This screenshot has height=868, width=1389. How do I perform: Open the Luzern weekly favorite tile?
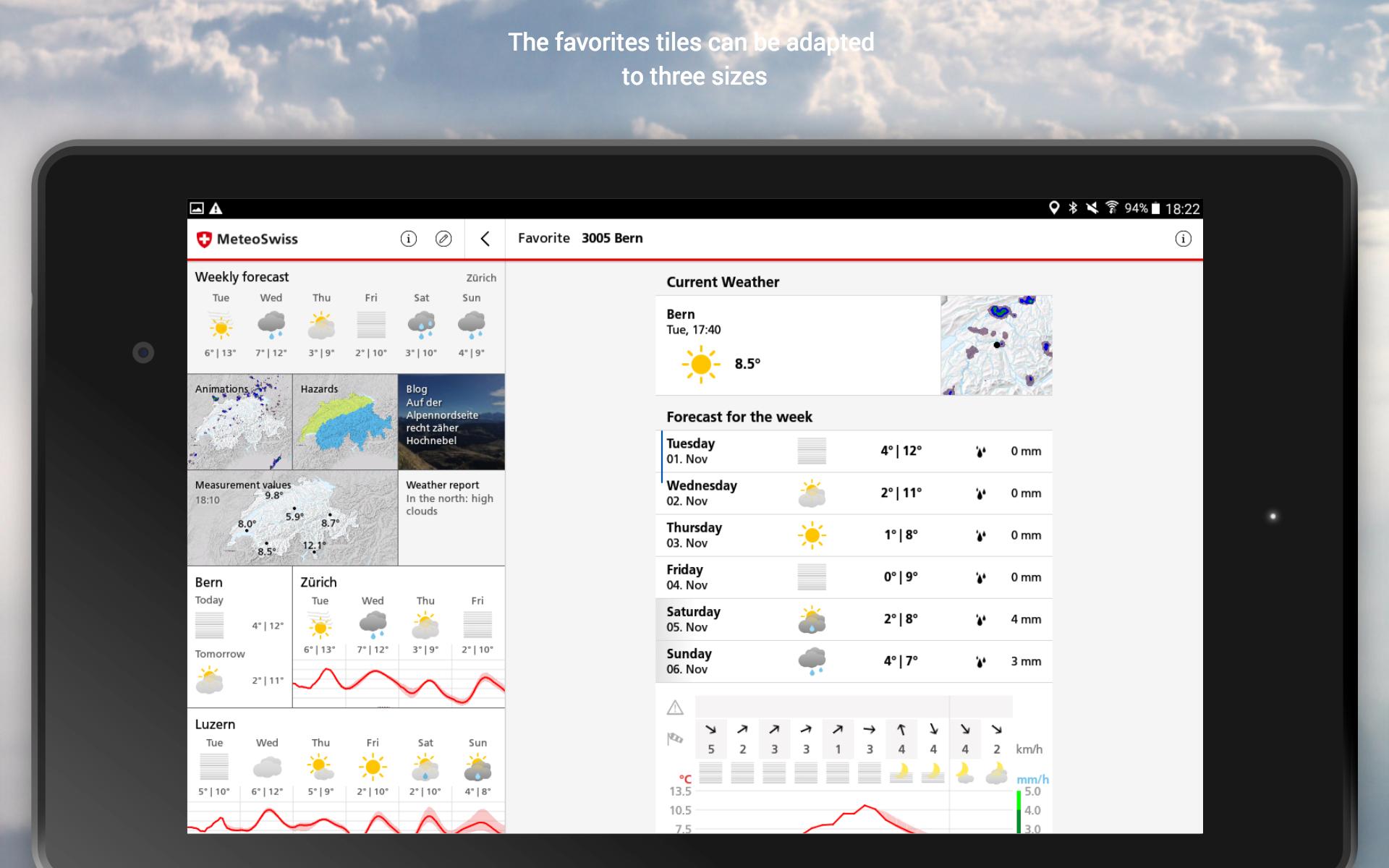346,771
